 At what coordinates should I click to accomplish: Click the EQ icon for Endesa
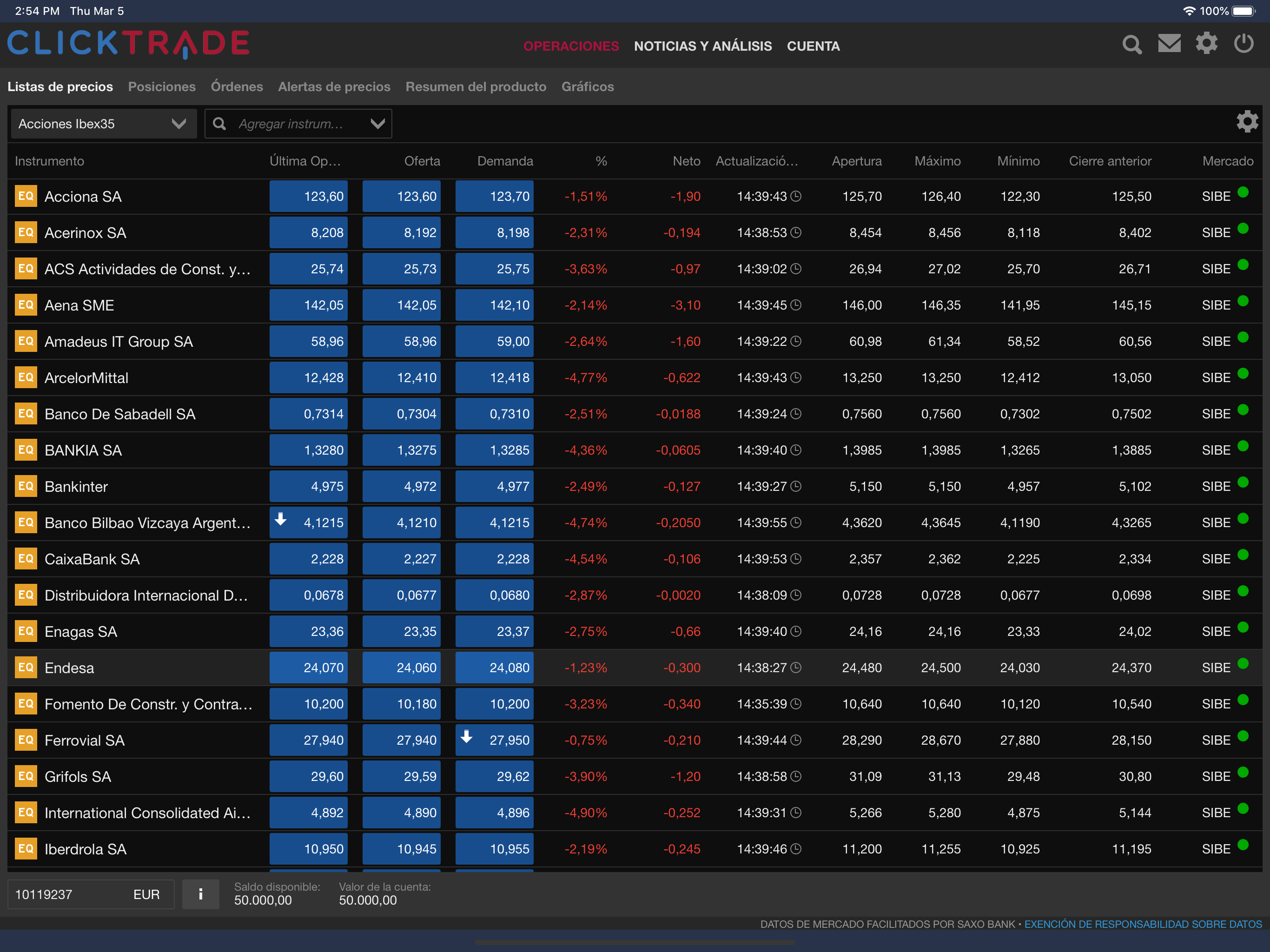click(x=26, y=667)
